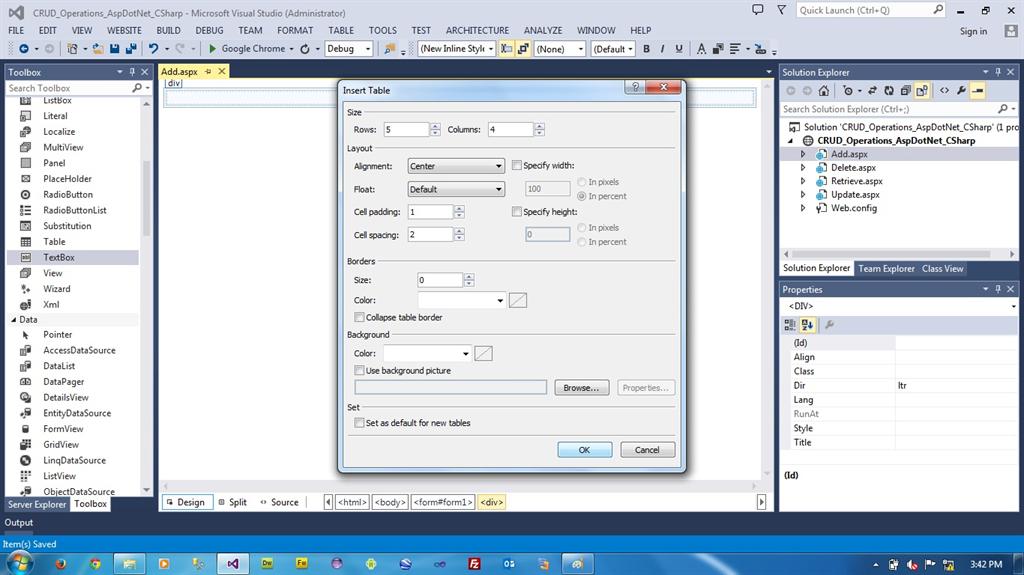This screenshot has width=1024, height=575.
Task: Click OK in the Insert Table dialog
Action: [584, 450]
